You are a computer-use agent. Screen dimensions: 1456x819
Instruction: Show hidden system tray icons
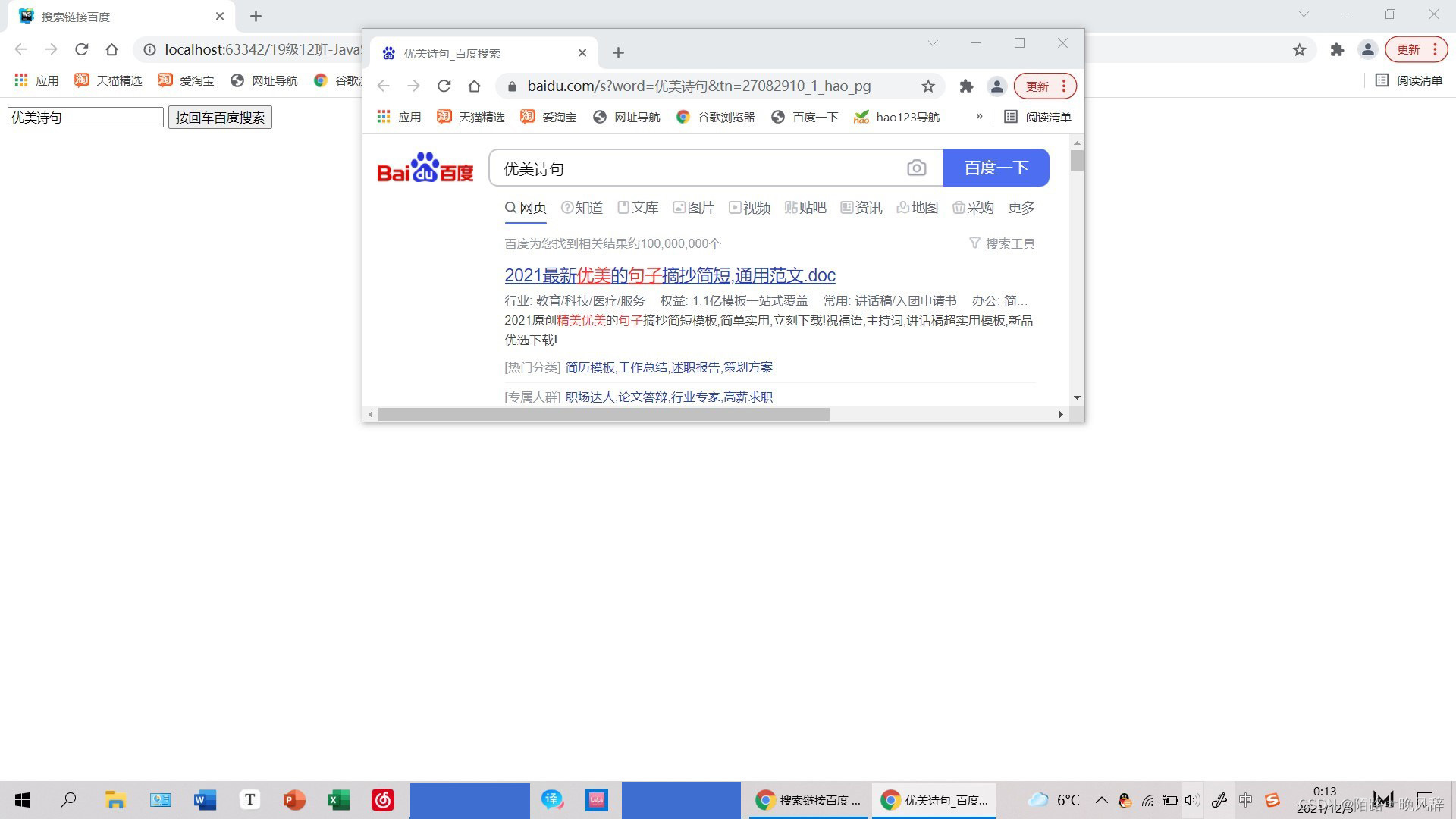point(1101,800)
